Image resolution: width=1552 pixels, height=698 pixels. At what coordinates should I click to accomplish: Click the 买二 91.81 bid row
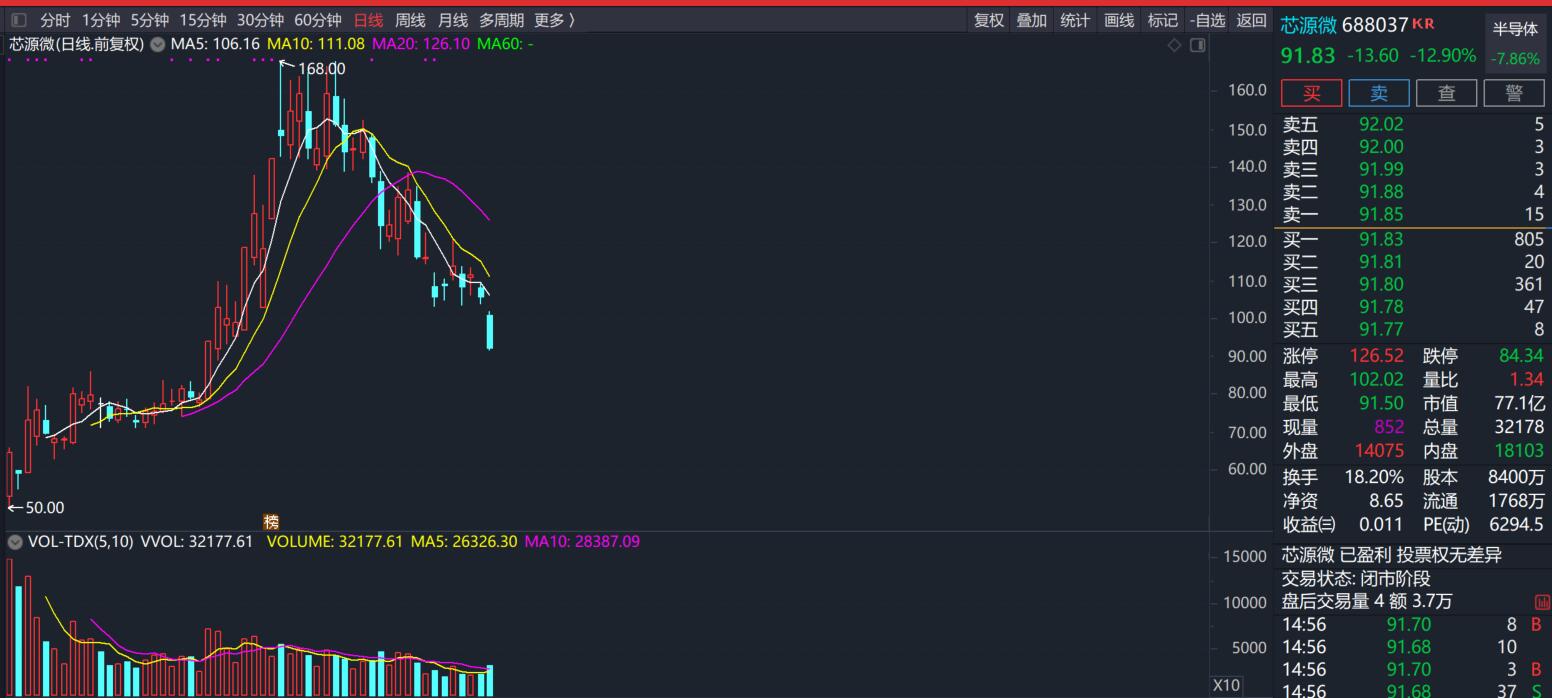[x=1413, y=262]
